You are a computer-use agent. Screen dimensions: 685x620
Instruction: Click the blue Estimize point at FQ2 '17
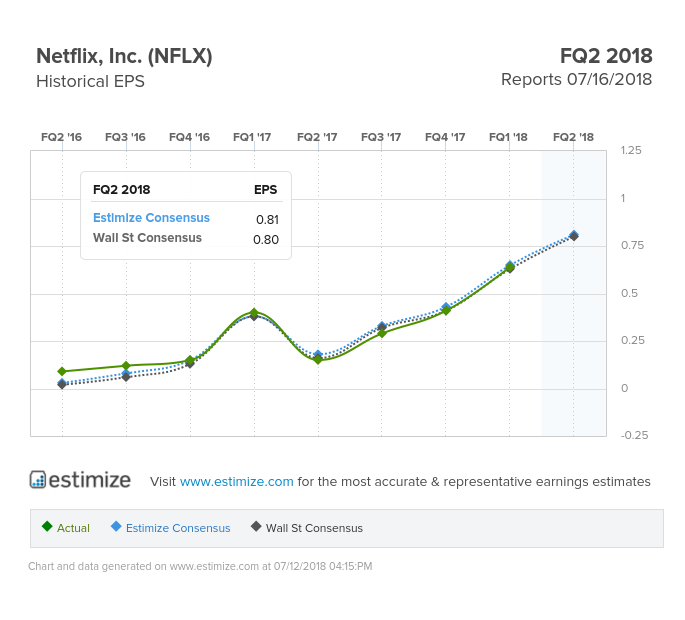click(x=318, y=354)
